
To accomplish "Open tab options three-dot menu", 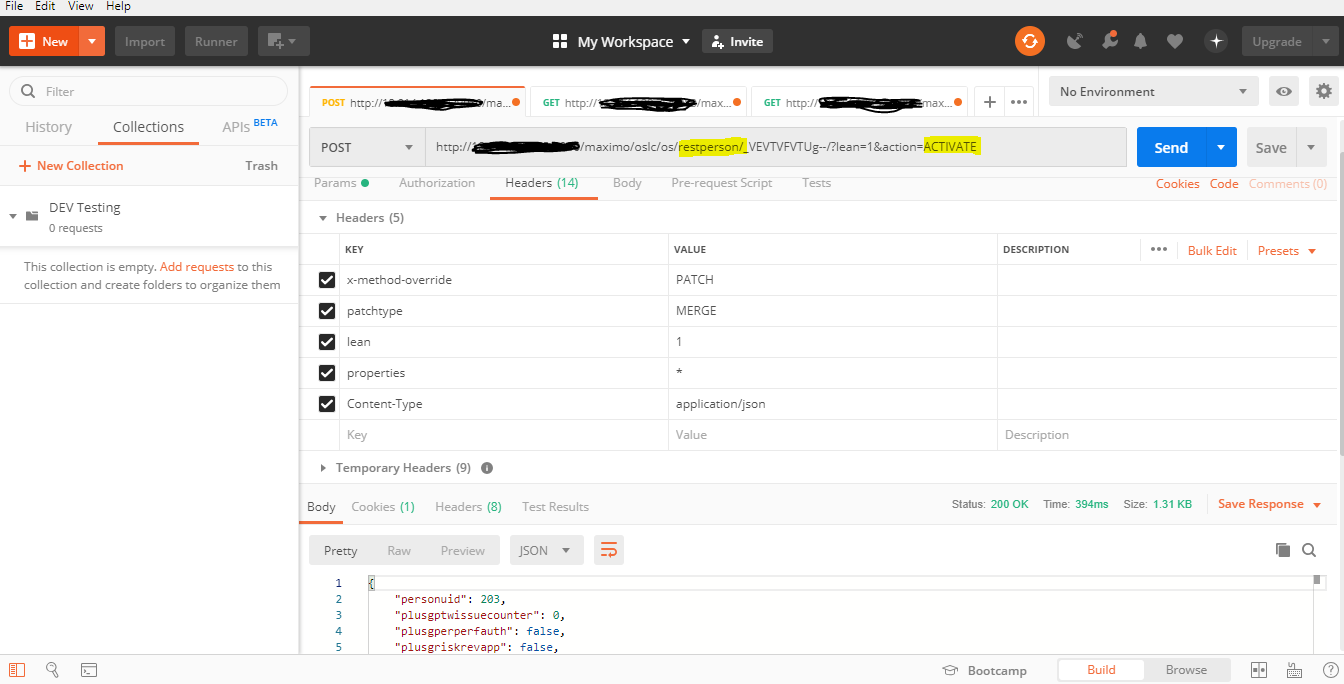I will [1018, 101].
